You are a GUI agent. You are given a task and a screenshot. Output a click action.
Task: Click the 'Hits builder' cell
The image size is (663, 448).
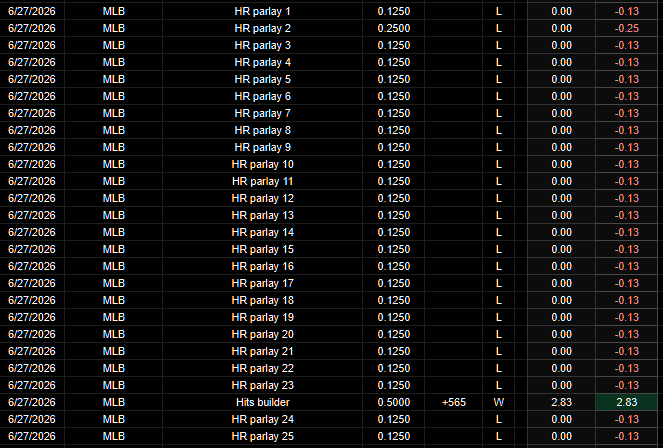[x=262, y=402]
